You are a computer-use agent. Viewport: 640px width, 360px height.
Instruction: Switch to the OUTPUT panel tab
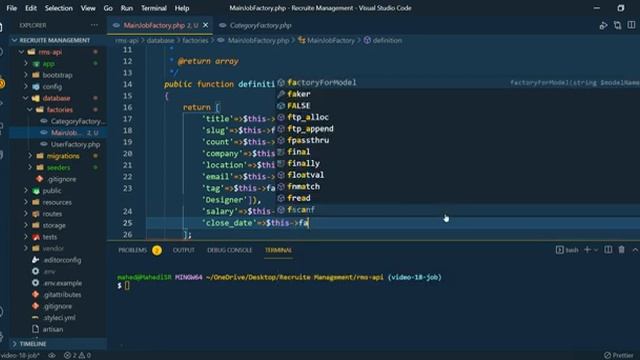pyautogui.click(x=183, y=250)
